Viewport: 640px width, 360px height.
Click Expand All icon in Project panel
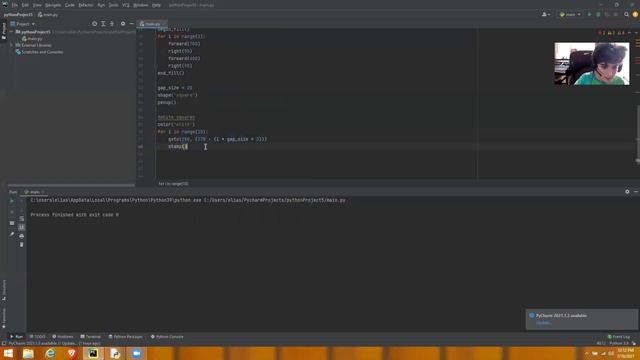[103, 24]
